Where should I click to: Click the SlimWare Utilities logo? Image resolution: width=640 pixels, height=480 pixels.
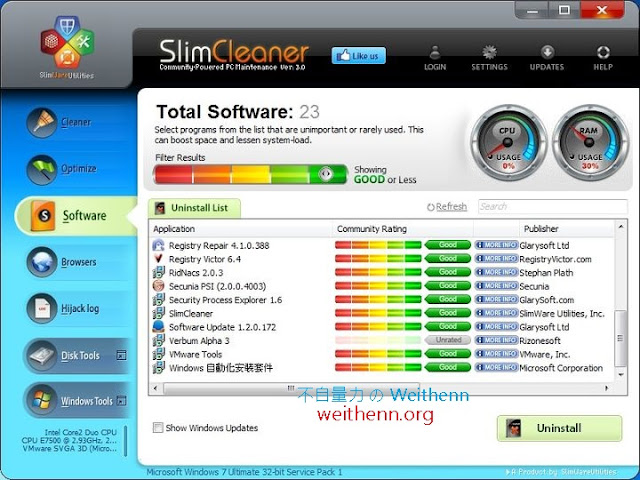(x=67, y=46)
